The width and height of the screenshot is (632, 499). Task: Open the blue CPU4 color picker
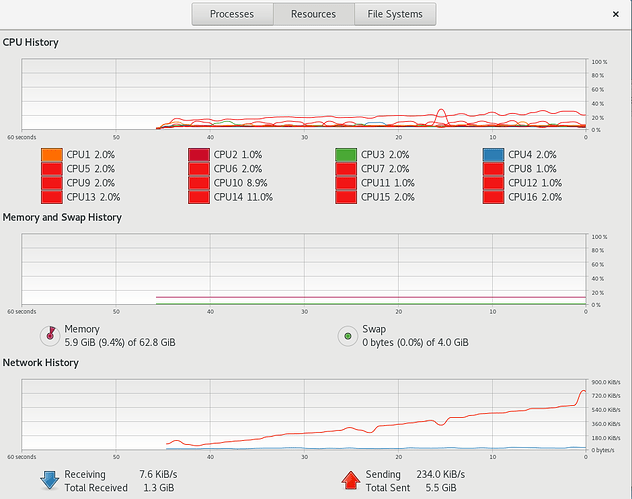(493, 155)
